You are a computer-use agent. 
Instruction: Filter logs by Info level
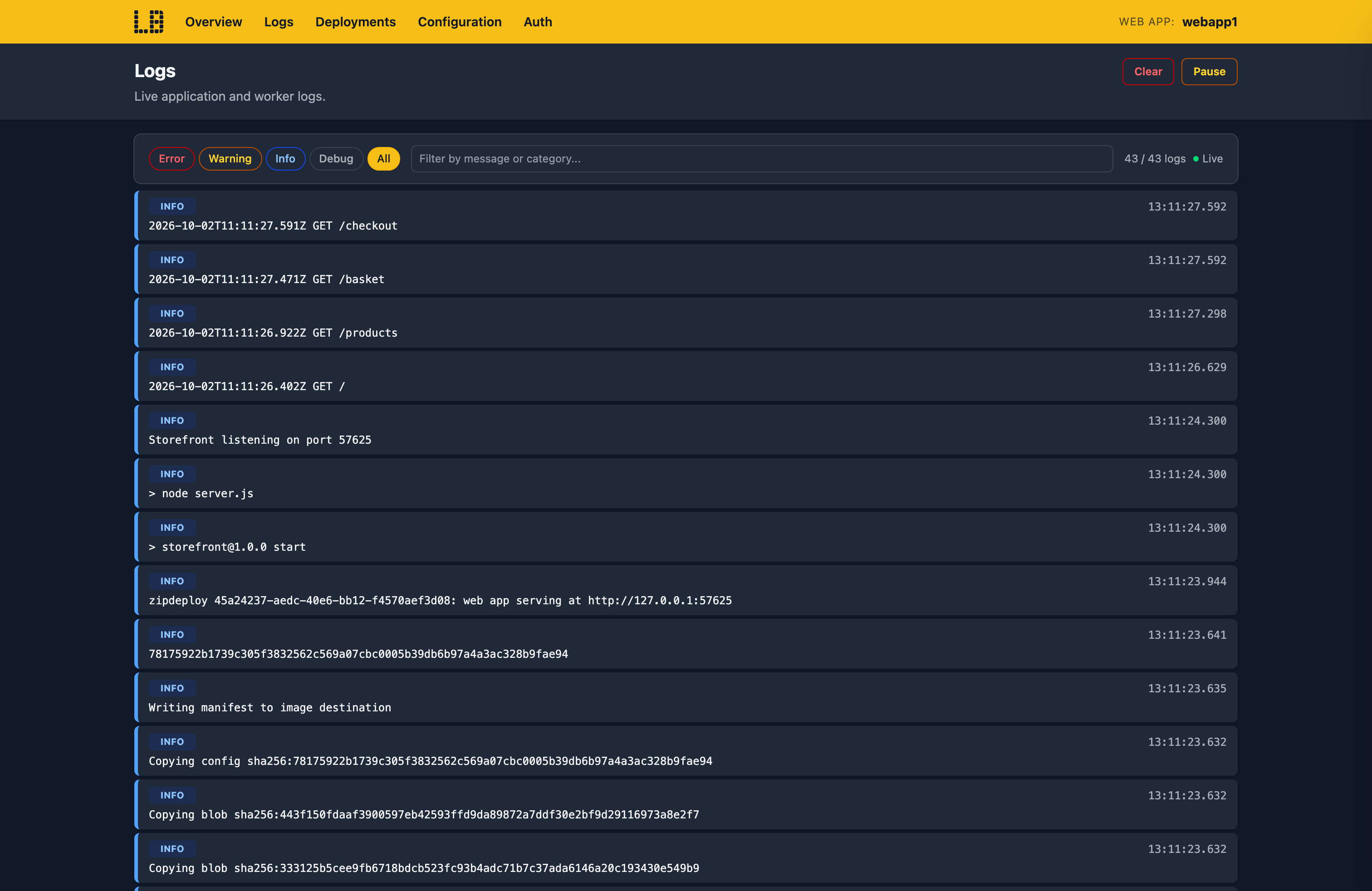pos(285,158)
